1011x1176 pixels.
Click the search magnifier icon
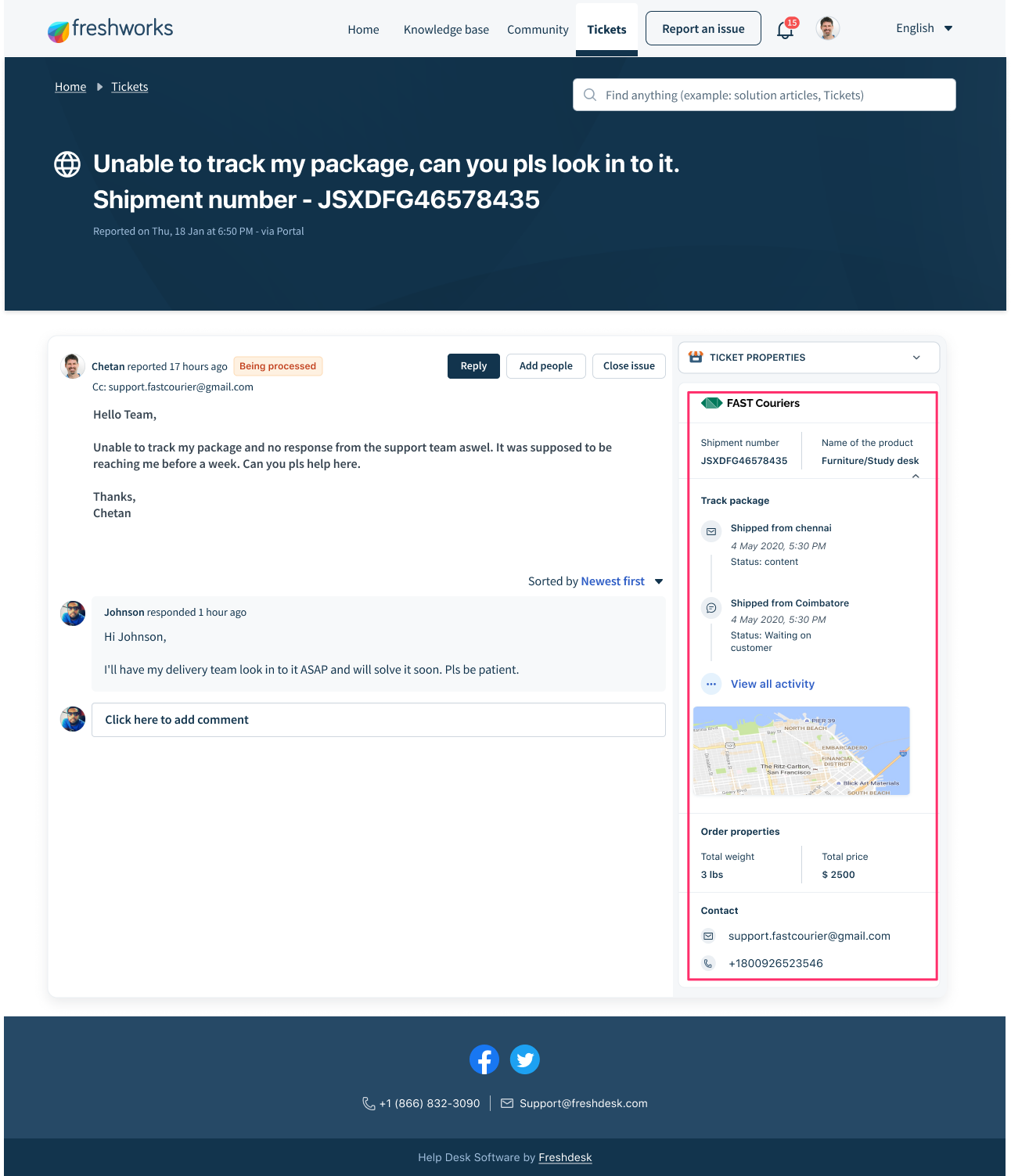[x=590, y=95]
